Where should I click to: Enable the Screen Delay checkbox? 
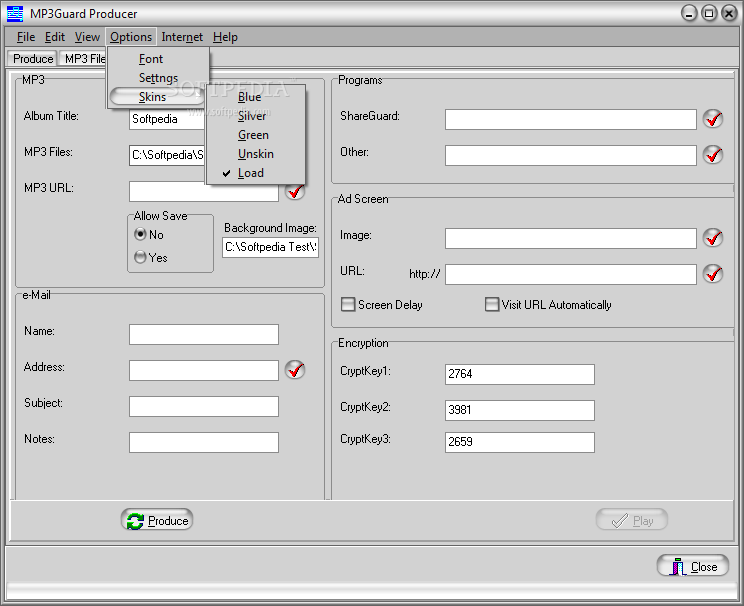(348, 304)
